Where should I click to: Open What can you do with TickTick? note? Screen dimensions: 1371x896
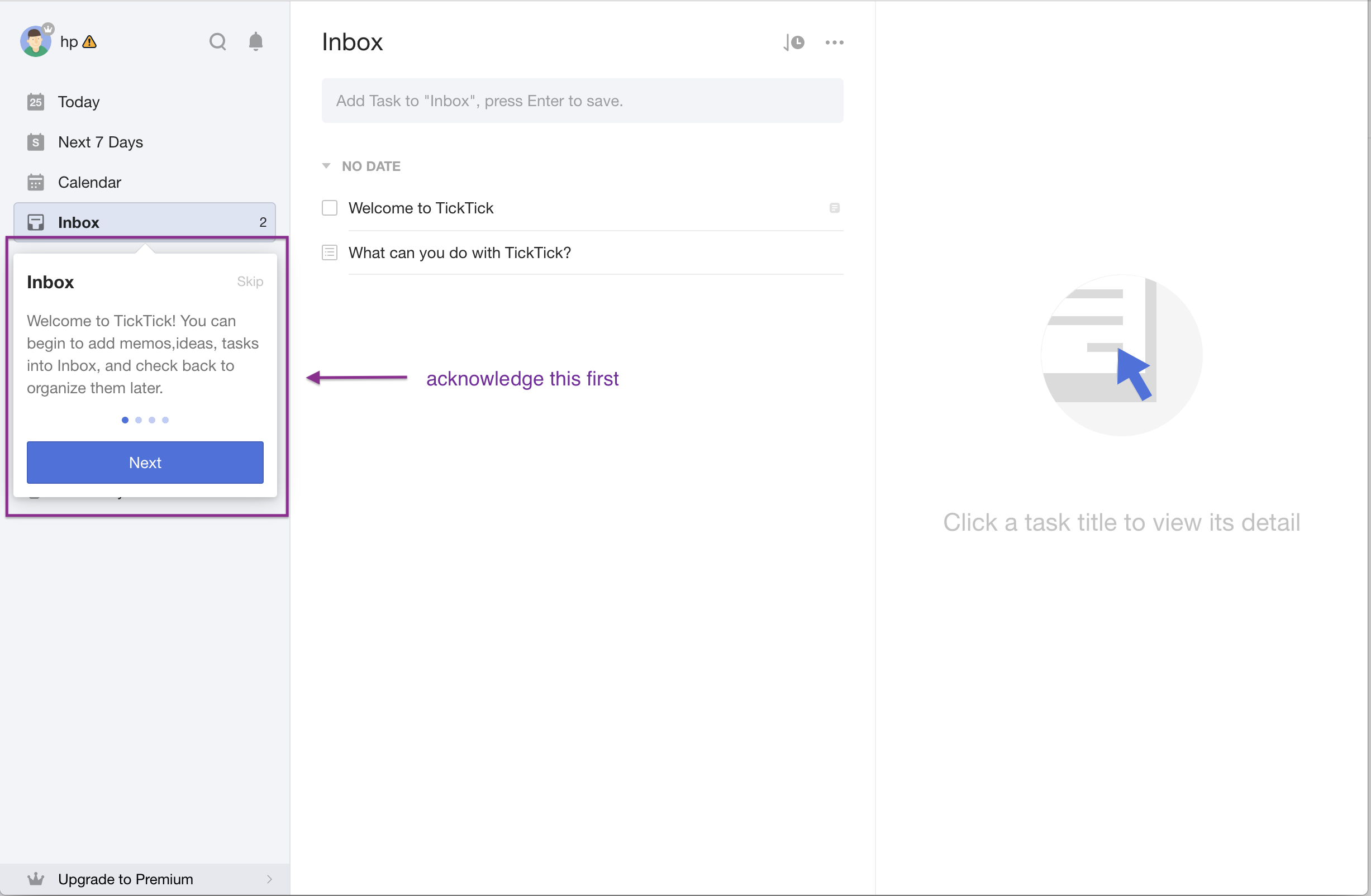point(460,253)
